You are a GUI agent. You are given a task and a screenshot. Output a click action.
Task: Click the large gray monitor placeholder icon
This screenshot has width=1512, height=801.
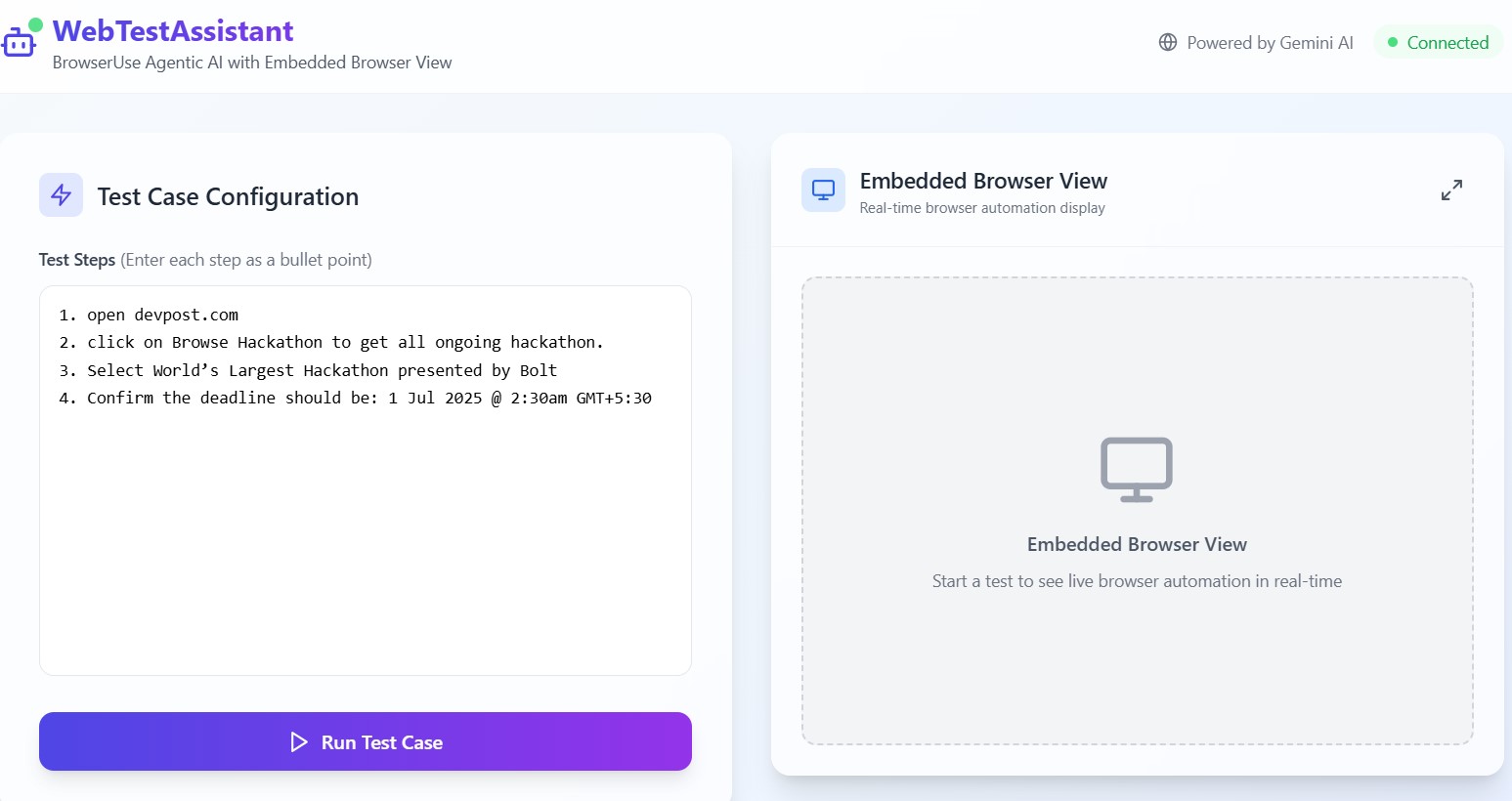(1137, 469)
